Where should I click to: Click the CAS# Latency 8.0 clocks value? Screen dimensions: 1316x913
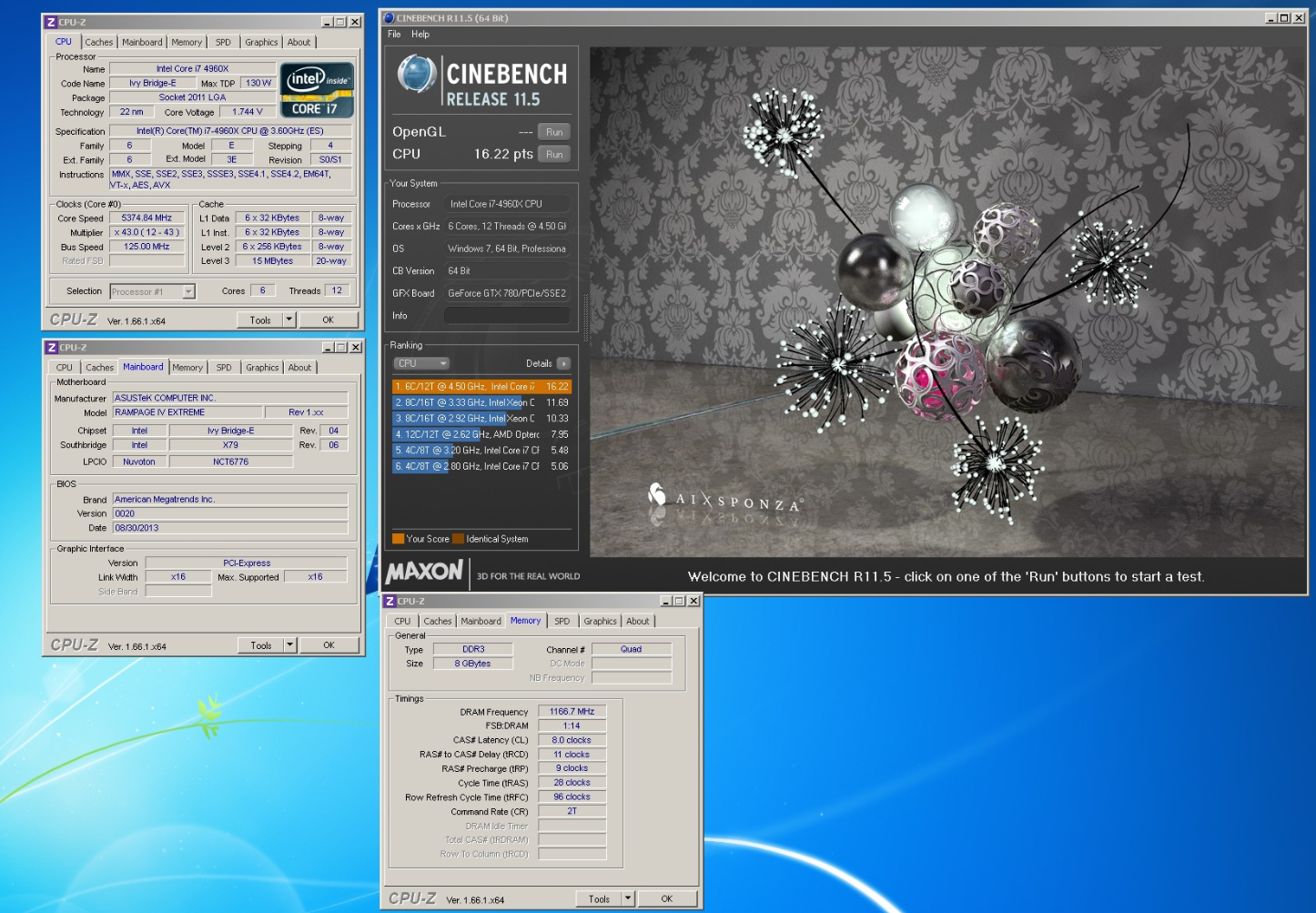point(572,740)
